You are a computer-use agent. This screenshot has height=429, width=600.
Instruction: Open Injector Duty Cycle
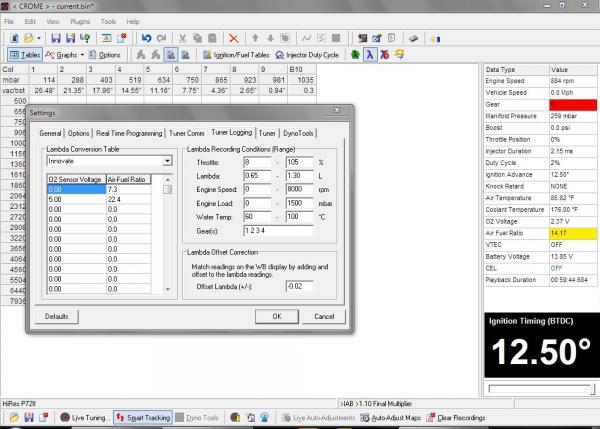click(x=307, y=55)
